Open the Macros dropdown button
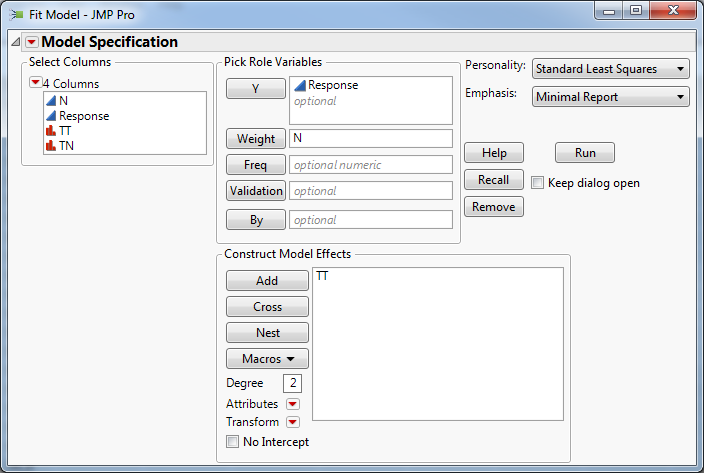The width and height of the screenshot is (704, 473). (x=267, y=359)
